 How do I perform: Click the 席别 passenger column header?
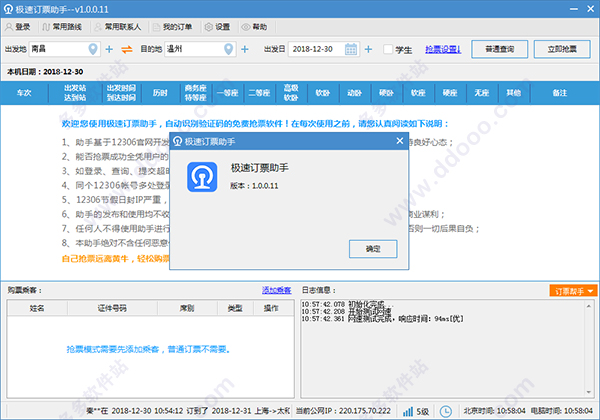click(187, 308)
